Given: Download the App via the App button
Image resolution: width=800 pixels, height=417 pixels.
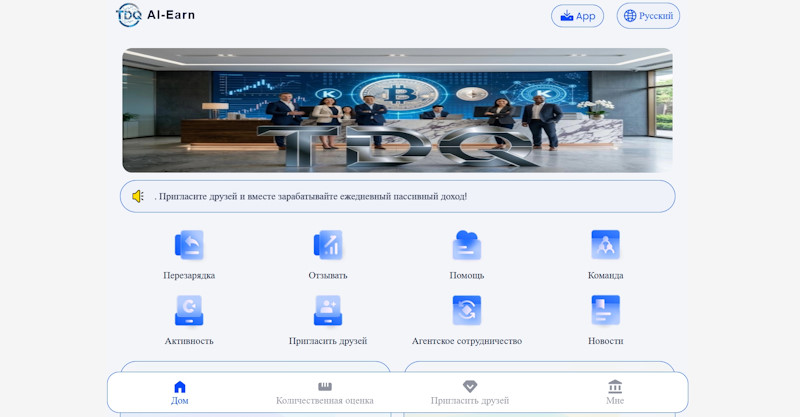Looking at the screenshot, I should coord(578,16).
